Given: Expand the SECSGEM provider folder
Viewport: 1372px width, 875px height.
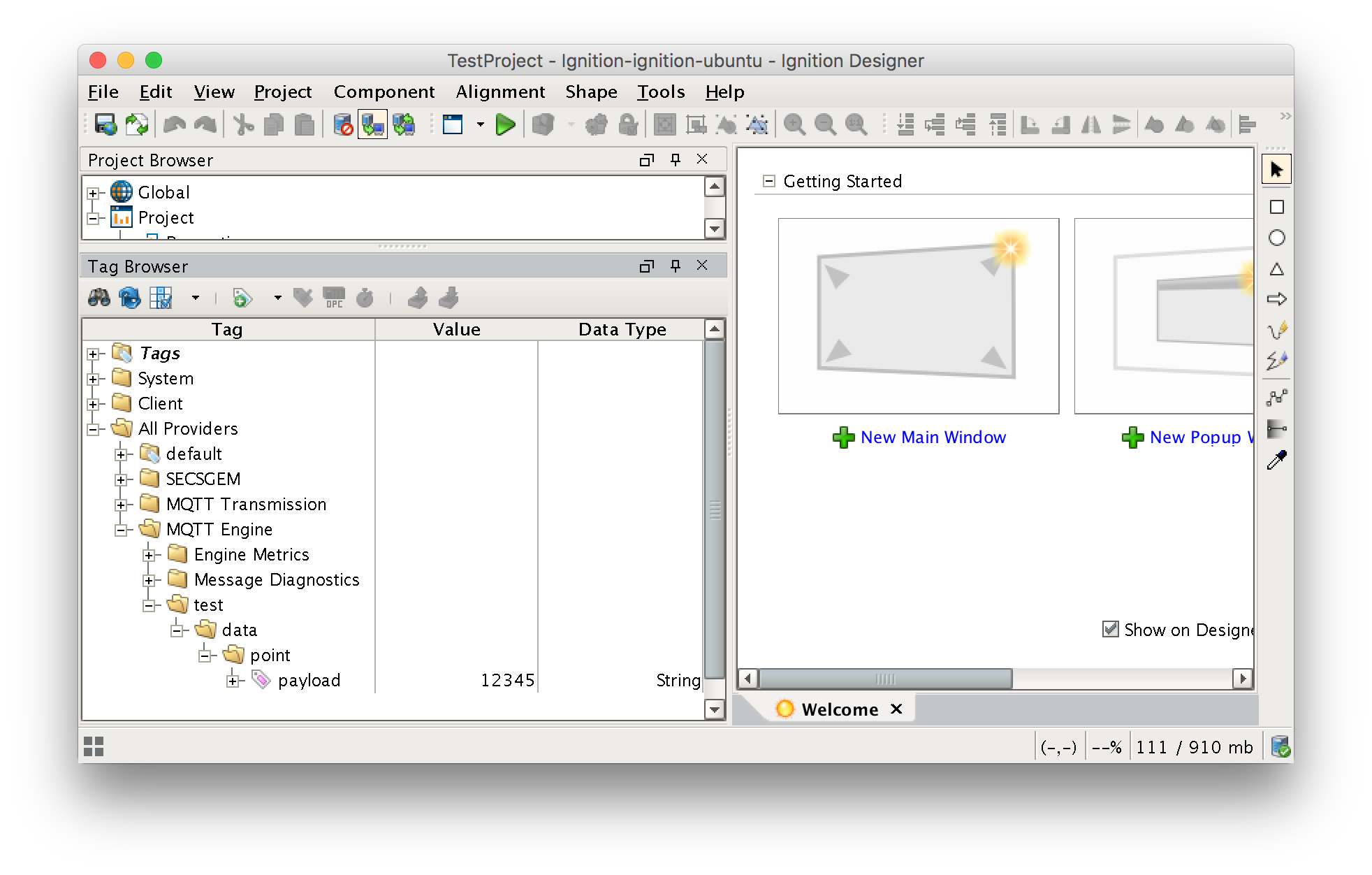Looking at the screenshot, I should pos(121,479).
